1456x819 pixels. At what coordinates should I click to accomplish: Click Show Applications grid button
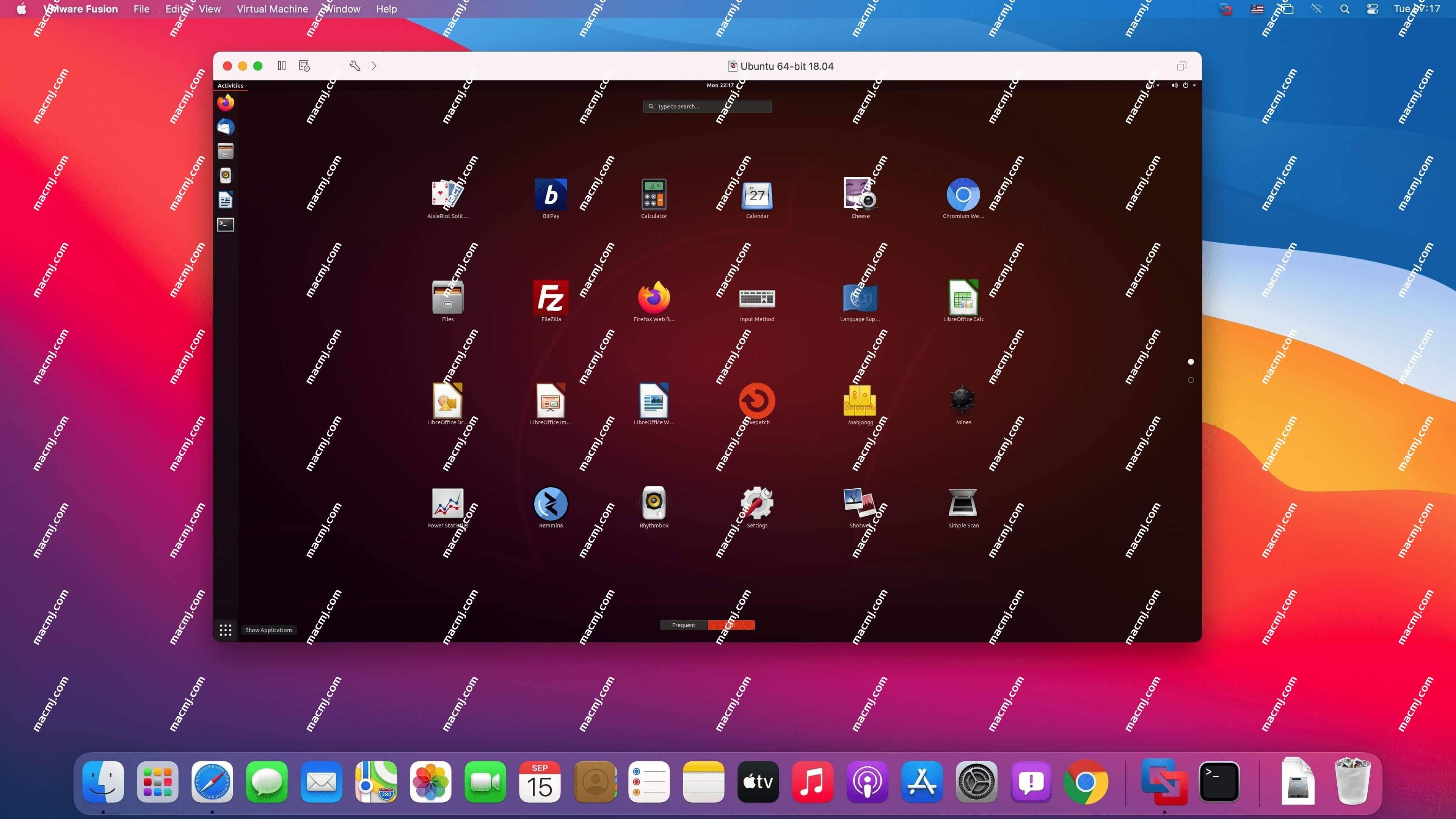point(225,629)
